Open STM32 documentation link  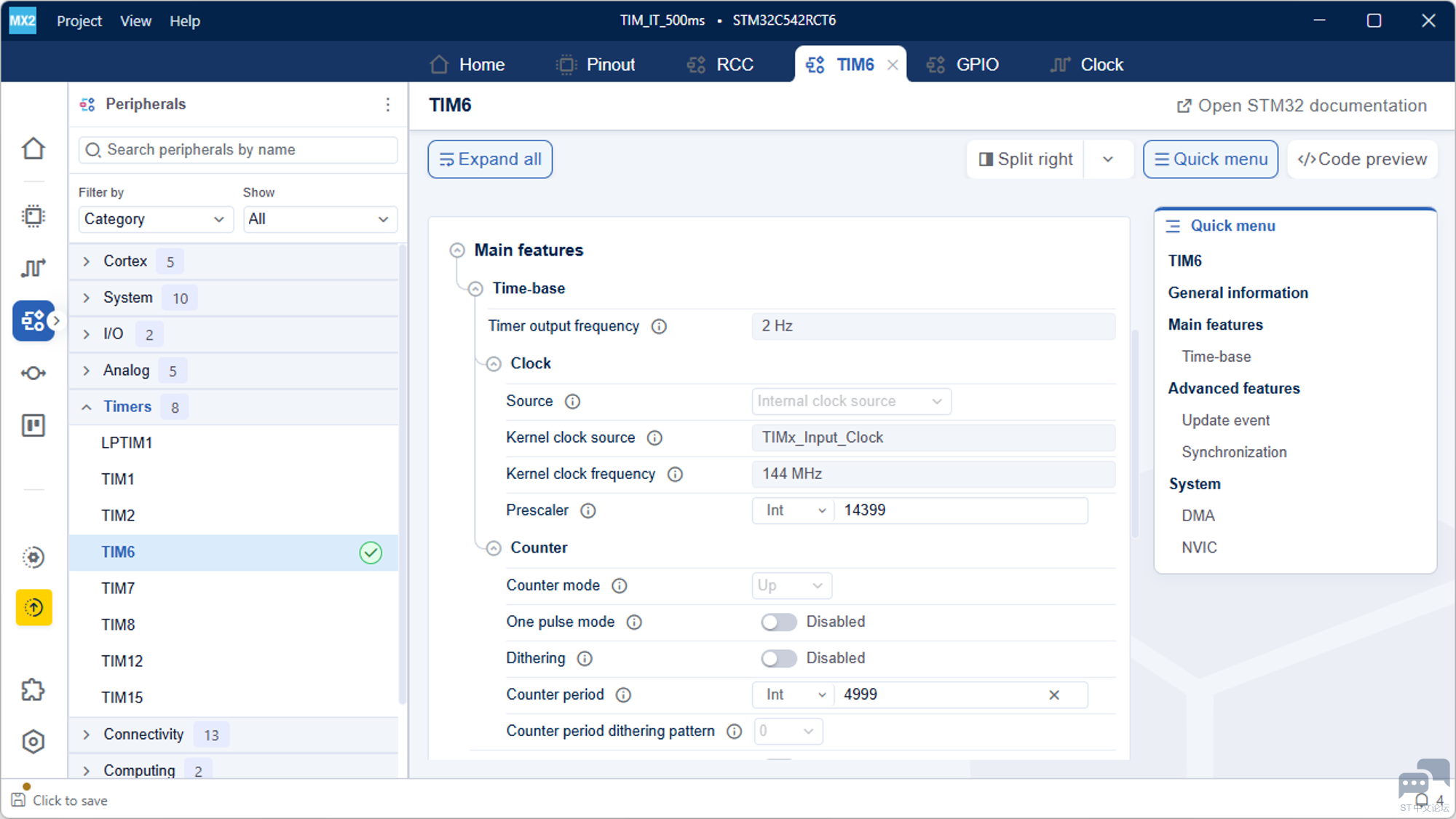(1302, 106)
